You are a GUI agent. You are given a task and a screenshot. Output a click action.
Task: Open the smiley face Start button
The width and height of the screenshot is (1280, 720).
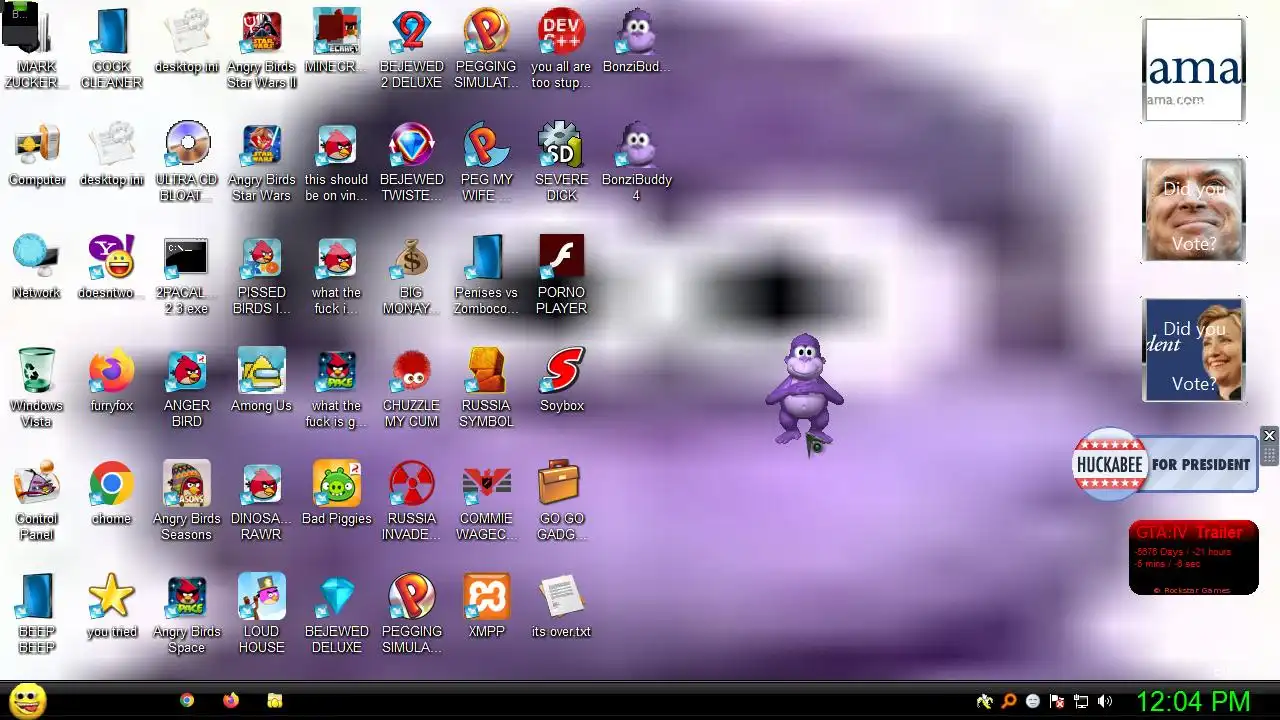(28, 701)
